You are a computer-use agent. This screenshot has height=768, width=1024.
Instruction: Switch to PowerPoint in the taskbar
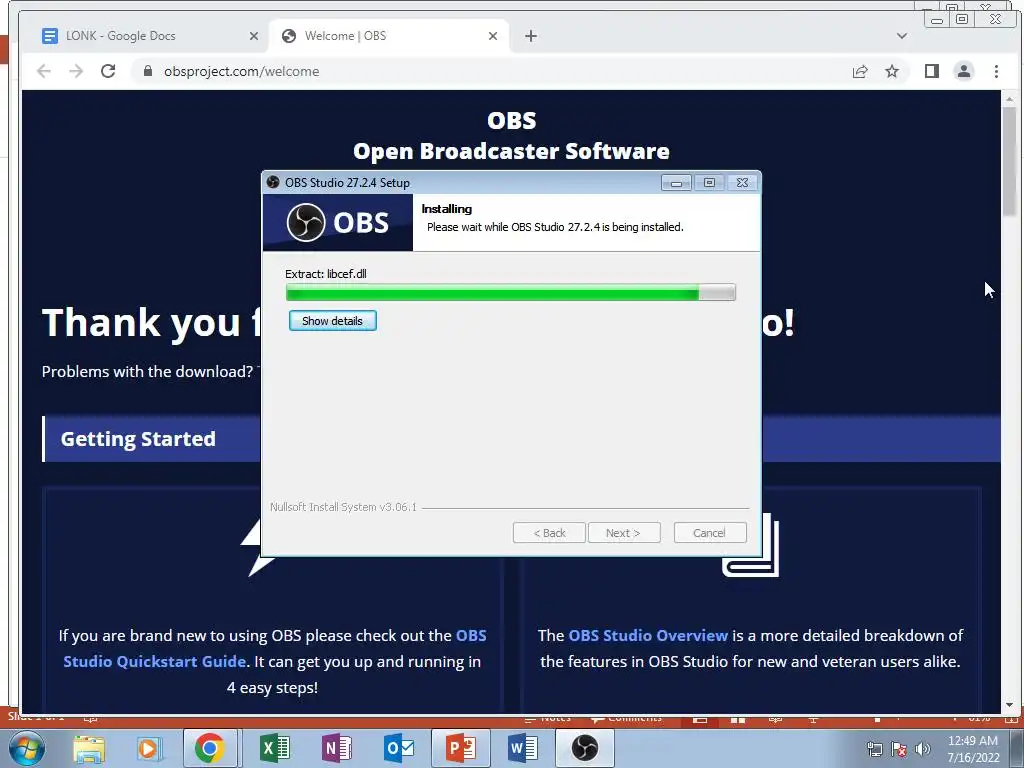point(460,748)
